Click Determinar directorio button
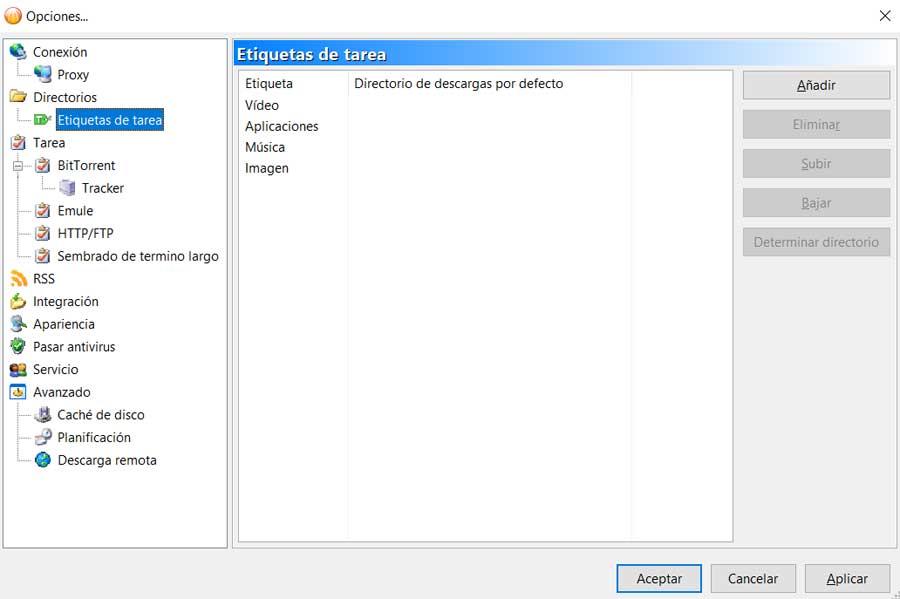Image resolution: width=900 pixels, height=599 pixels. [x=816, y=242]
